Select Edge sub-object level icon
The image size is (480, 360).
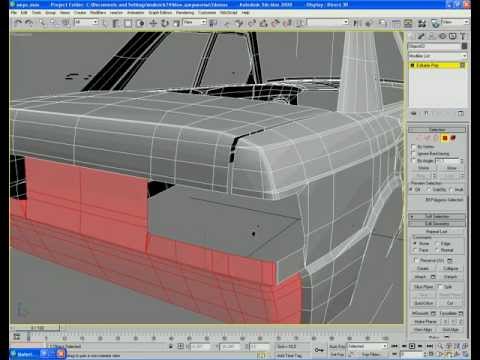tap(427, 138)
